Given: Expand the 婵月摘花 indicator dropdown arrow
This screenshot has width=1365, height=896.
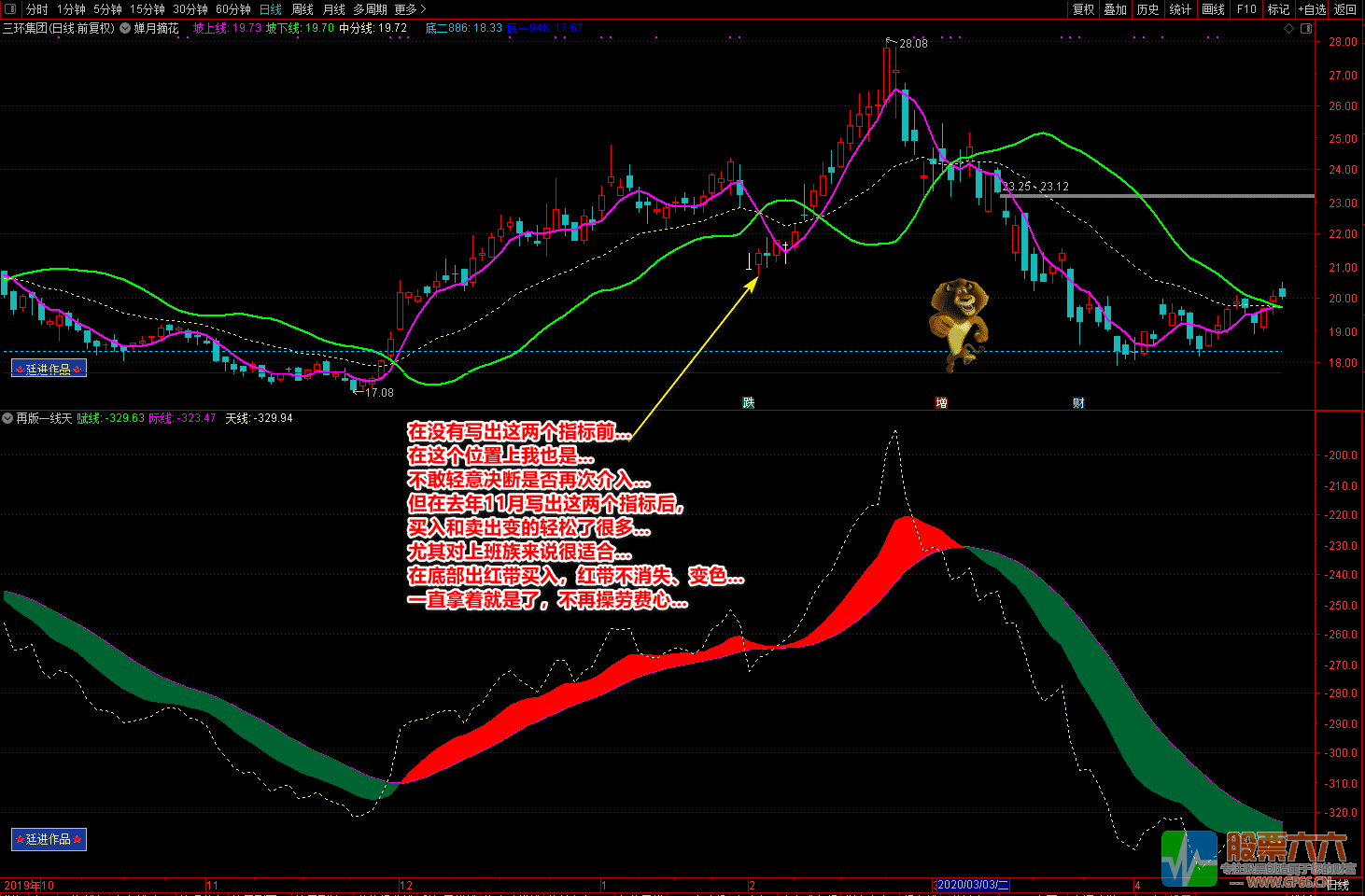Looking at the screenshot, I should click(x=125, y=28).
